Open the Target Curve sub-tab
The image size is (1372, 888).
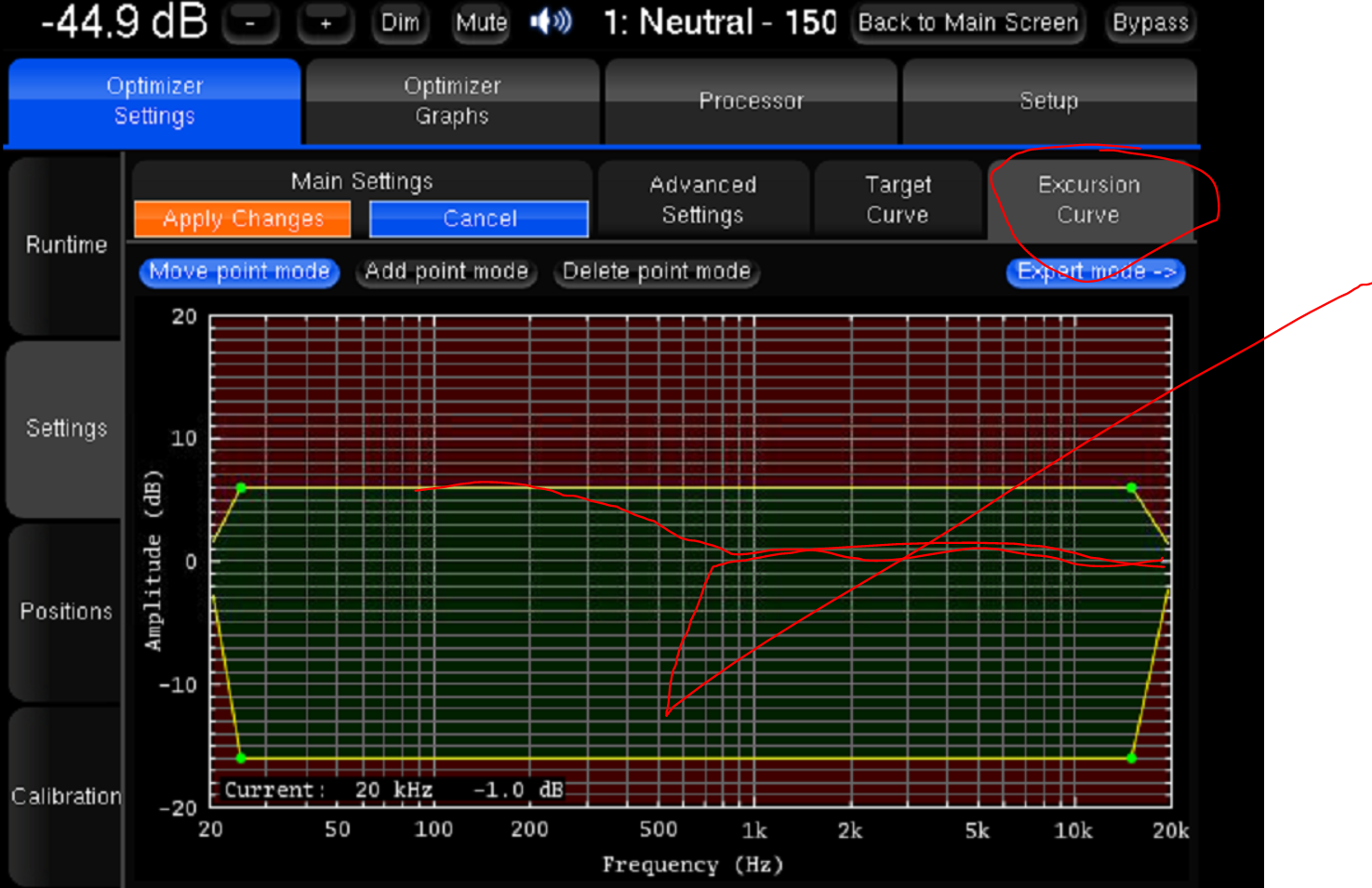pos(898,200)
